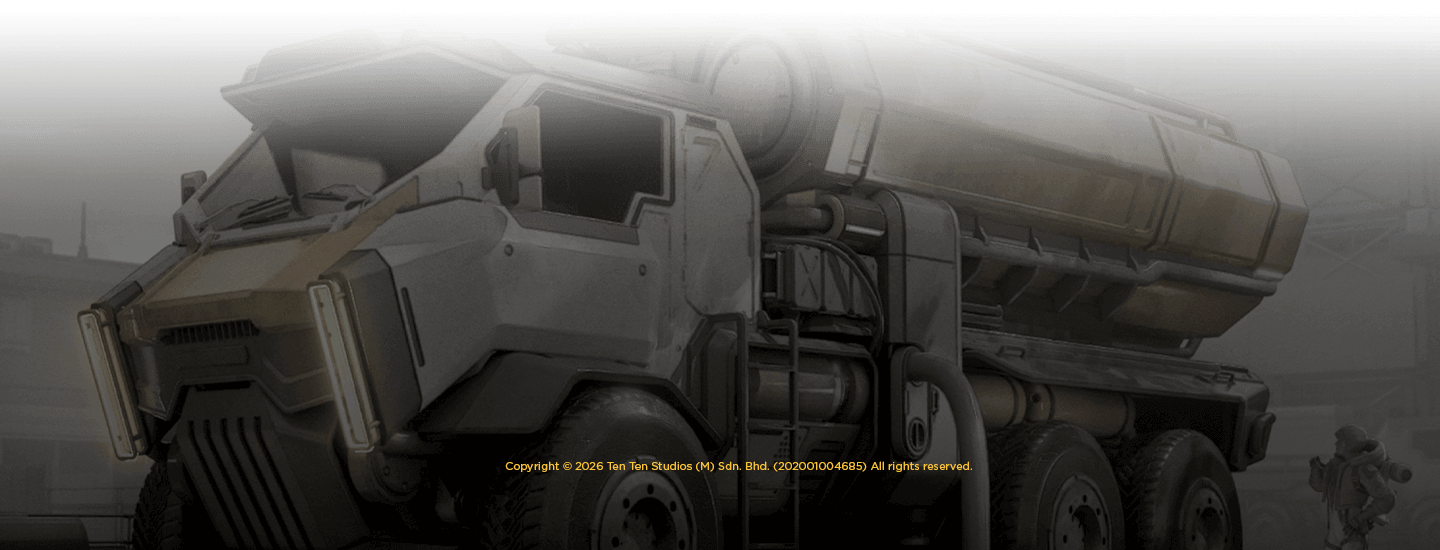Select the registration number 202001004685
The height and width of the screenshot is (550, 1440).
pos(820,466)
